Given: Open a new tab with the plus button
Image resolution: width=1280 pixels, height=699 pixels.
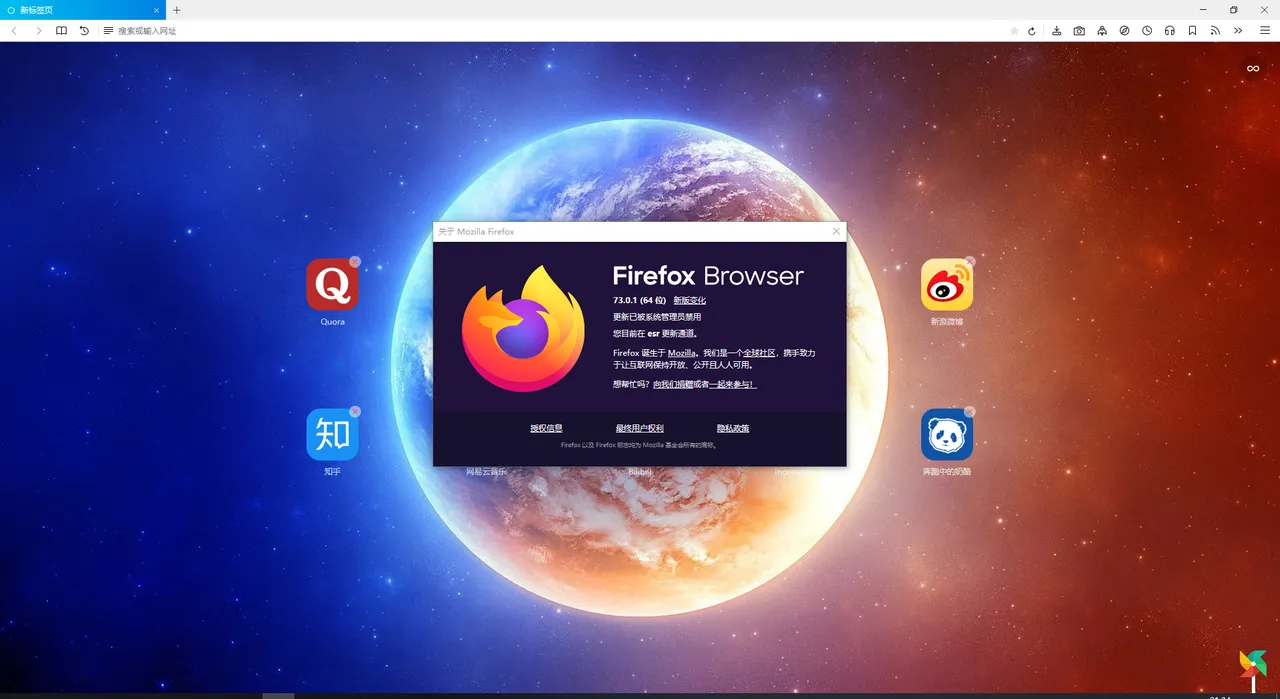Looking at the screenshot, I should (177, 10).
